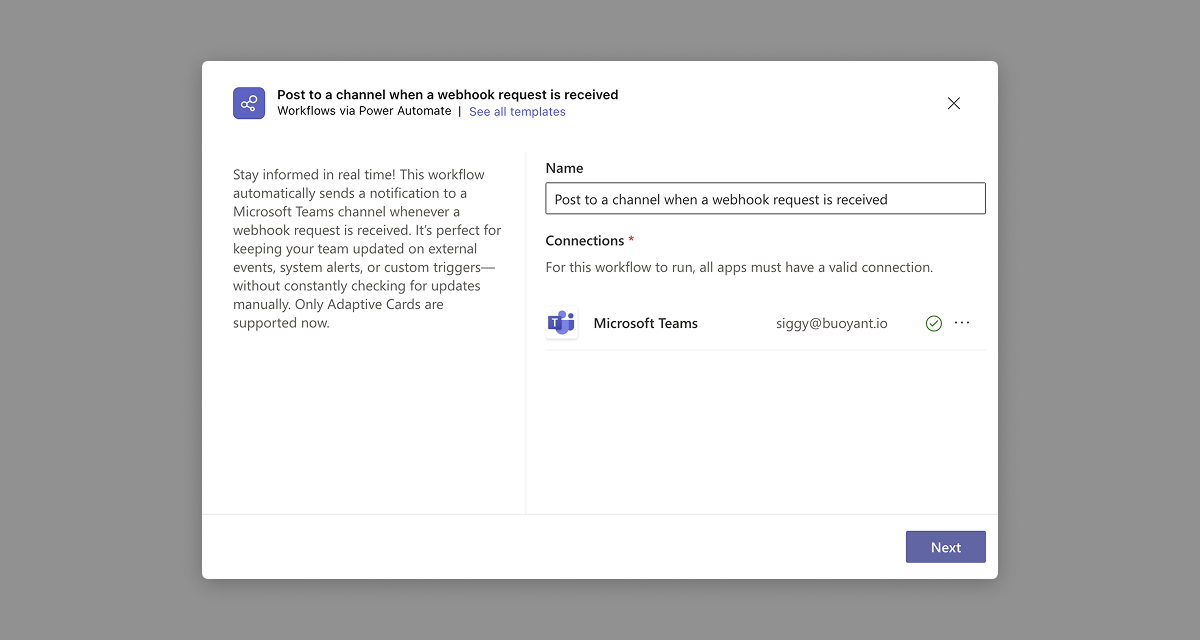Click the purple workflow webhook icon
1200x640 pixels.
click(249, 103)
